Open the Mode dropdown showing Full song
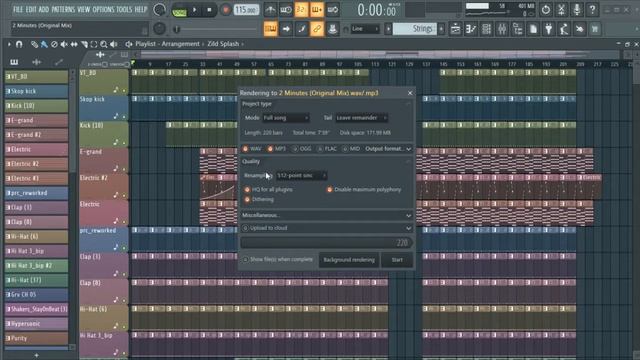This screenshot has width=640, height=360. 285,118
